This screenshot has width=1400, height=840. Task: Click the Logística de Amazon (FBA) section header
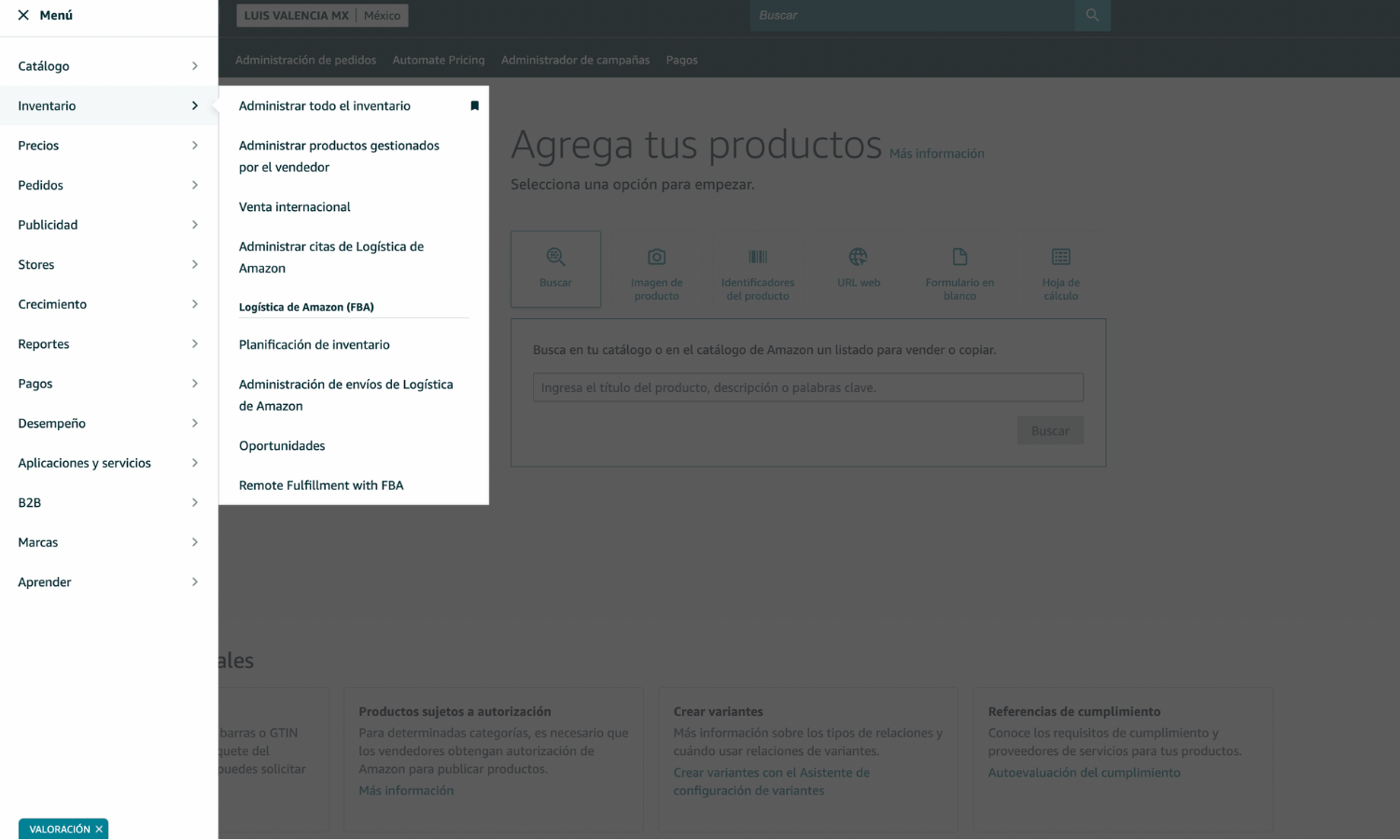[306, 307]
